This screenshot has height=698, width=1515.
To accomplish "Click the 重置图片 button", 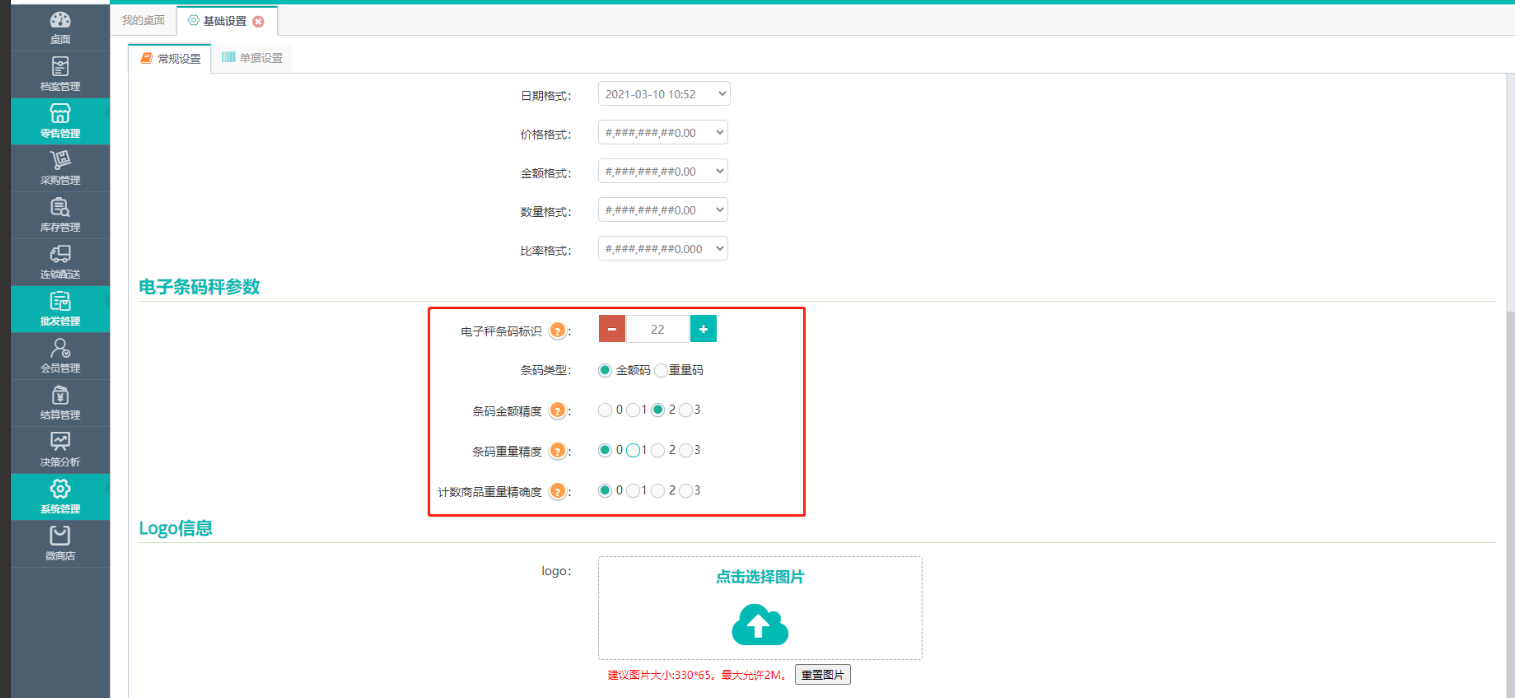I will pos(823,675).
